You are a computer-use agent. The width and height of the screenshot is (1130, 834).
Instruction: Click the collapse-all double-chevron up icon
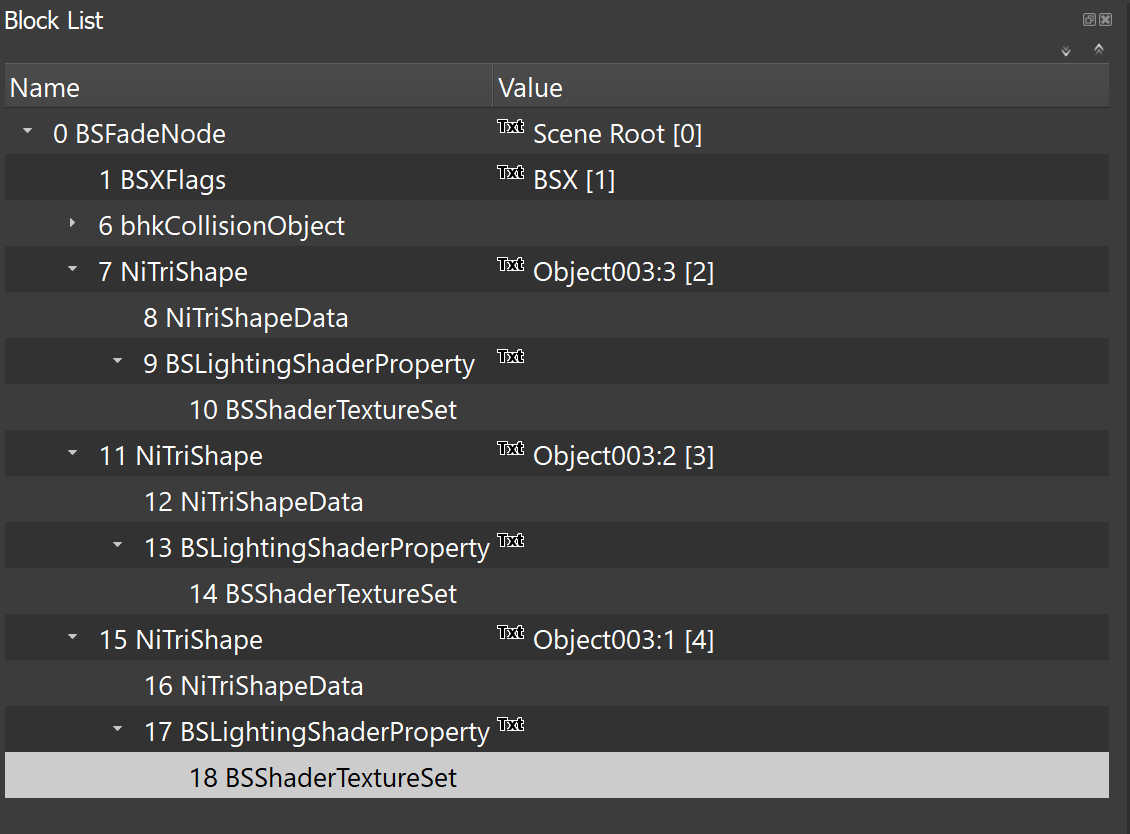click(1099, 49)
